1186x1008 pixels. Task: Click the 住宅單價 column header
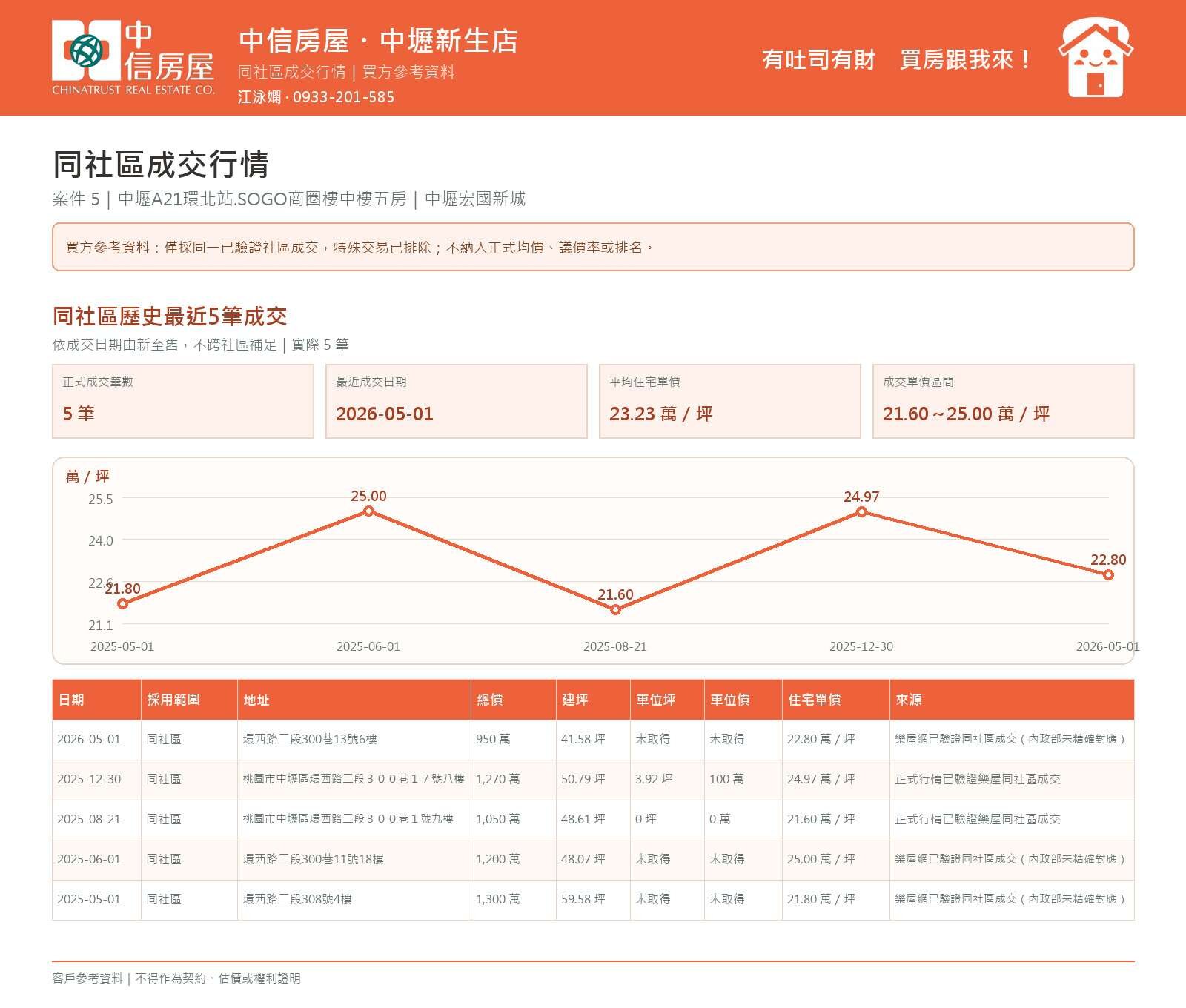click(x=836, y=700)
